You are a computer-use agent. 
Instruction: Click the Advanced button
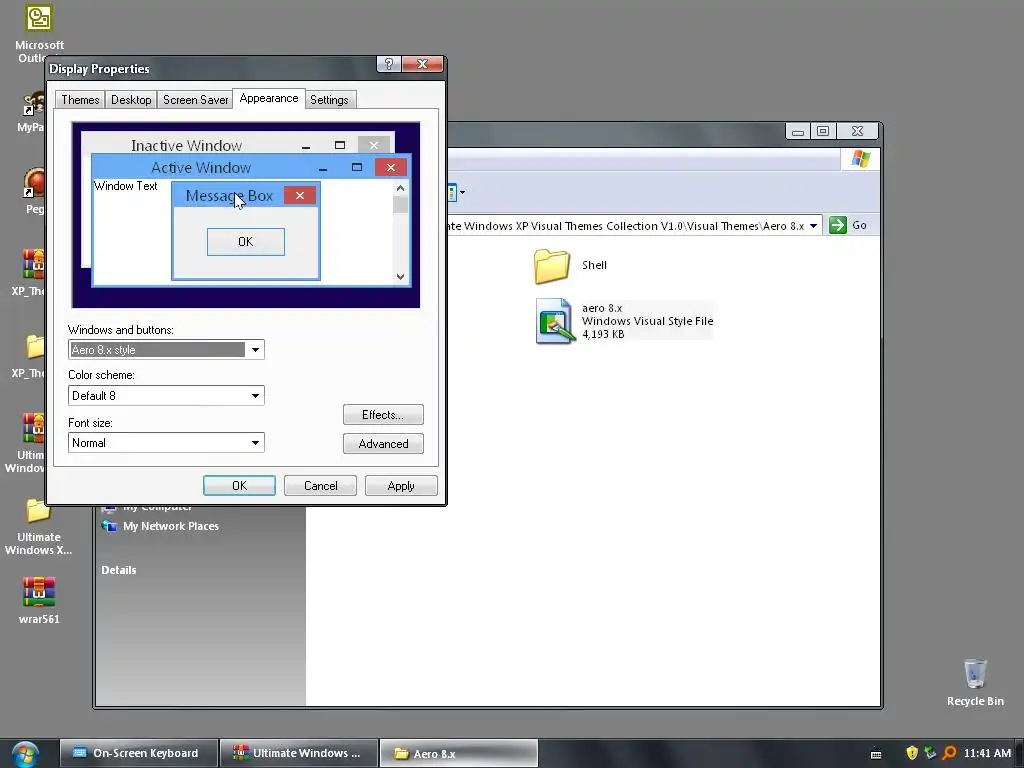tap(383, 444)
